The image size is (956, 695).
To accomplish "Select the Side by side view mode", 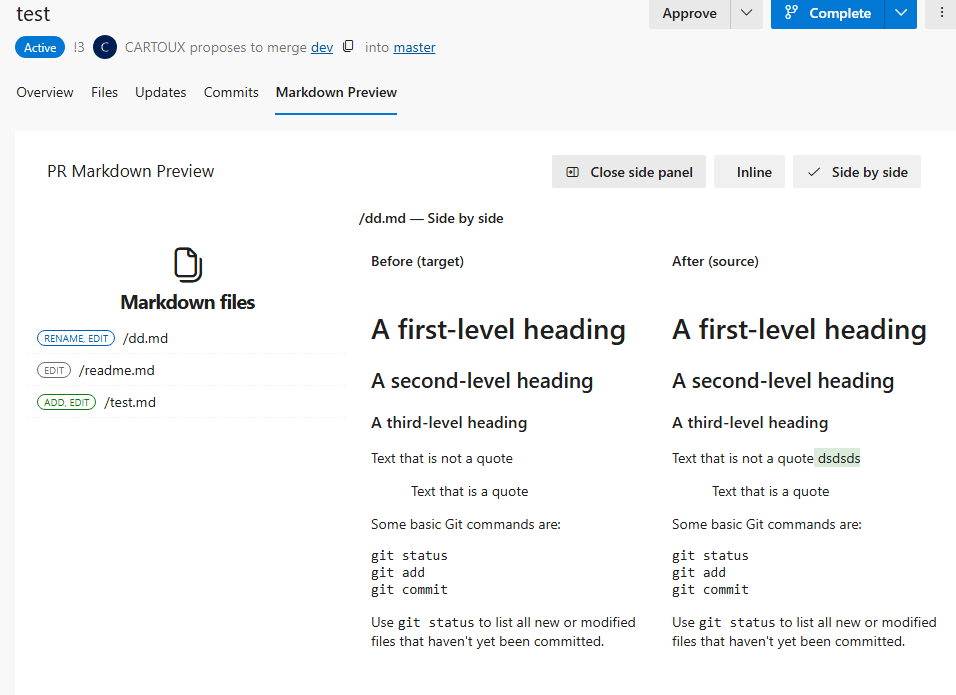I will (857, 172).
